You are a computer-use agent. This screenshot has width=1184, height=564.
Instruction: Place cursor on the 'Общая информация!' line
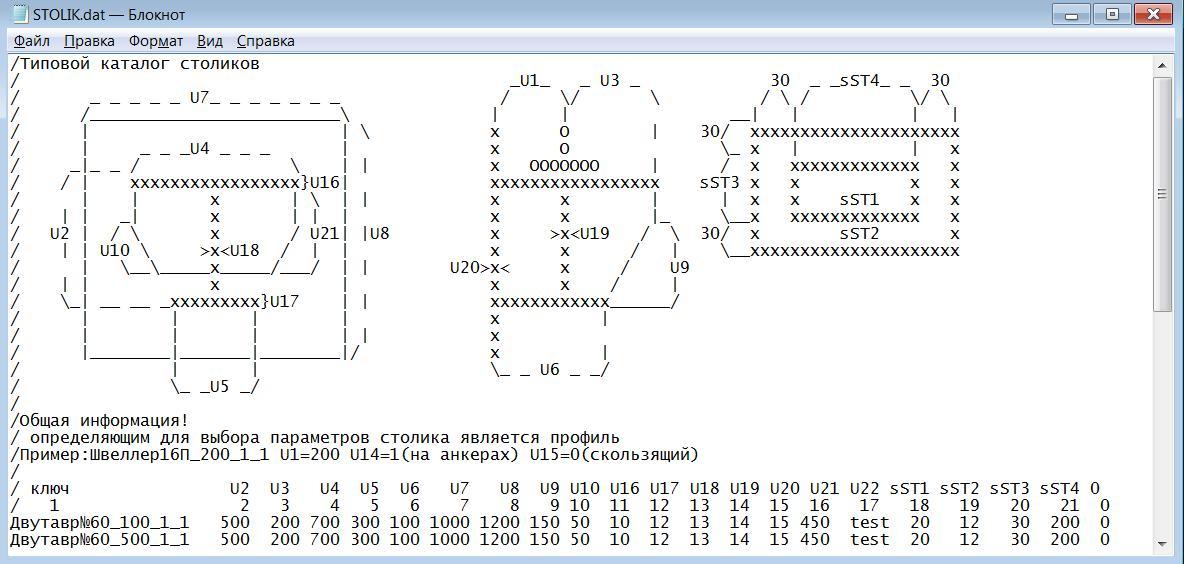[100, 421]
